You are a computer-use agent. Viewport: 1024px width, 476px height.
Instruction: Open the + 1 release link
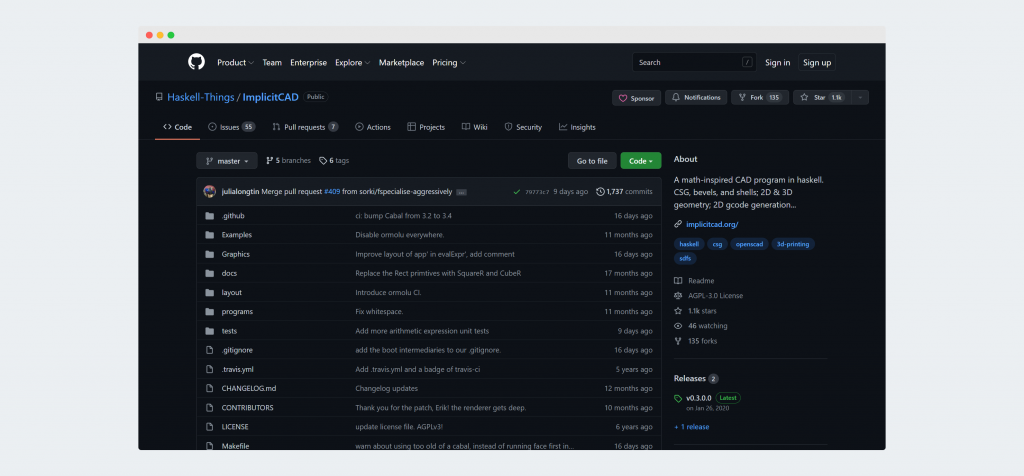pyautogui.click(x=692, y=427)
